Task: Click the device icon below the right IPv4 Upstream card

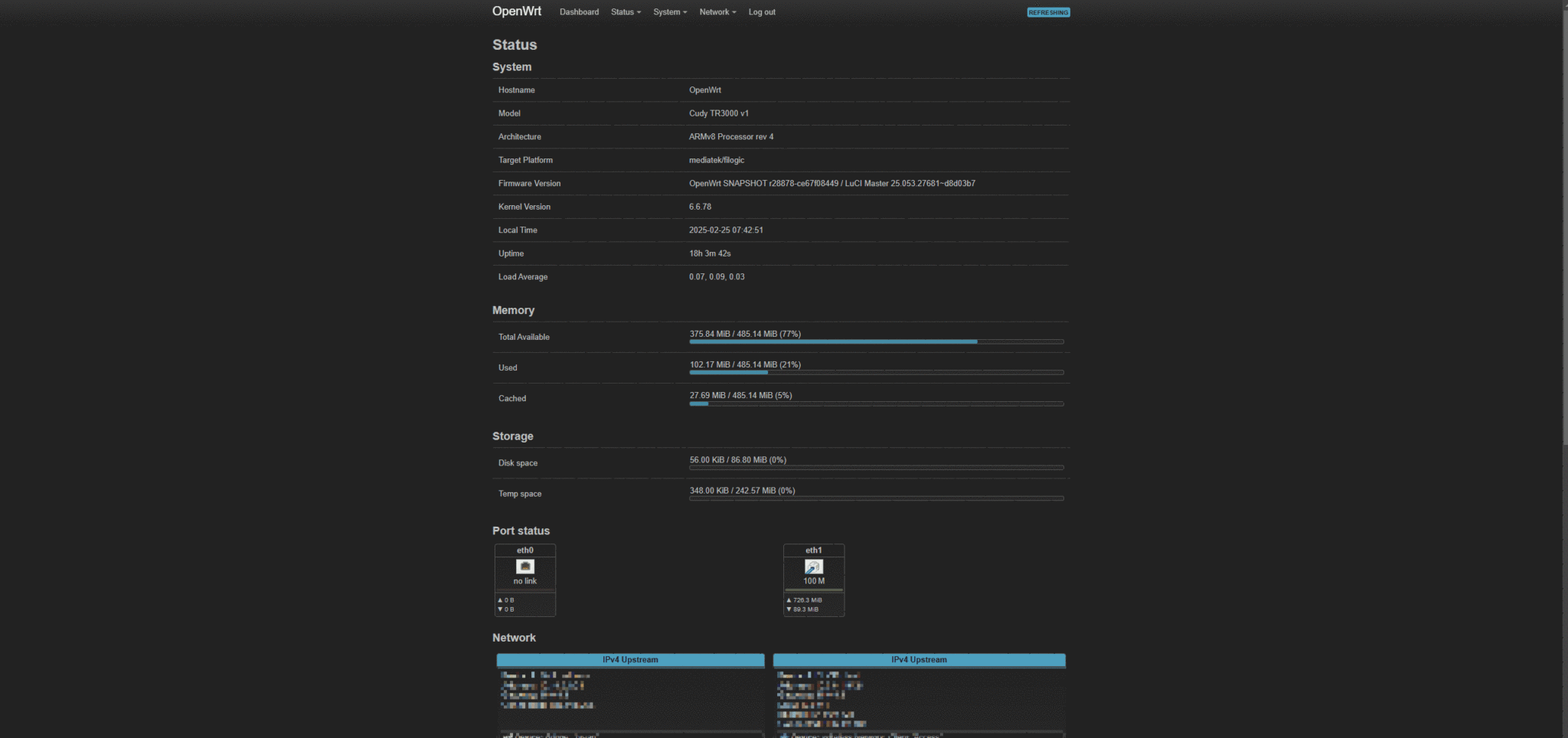Action: [782, 734]
